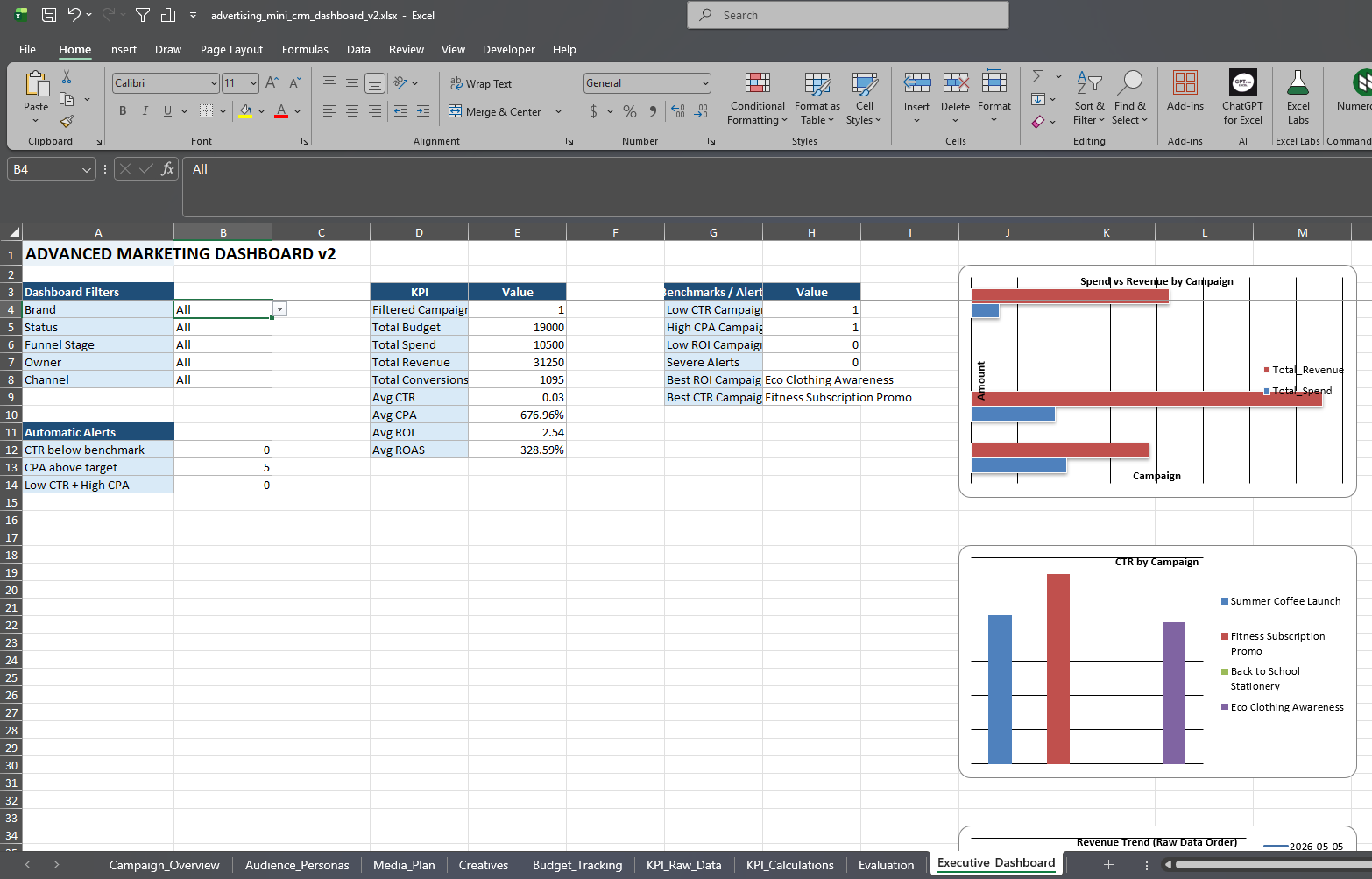The width and height of the screenshot is (1372, 879).
Task: Click the Insert Function fx icon
Action: tap(167, 169)
